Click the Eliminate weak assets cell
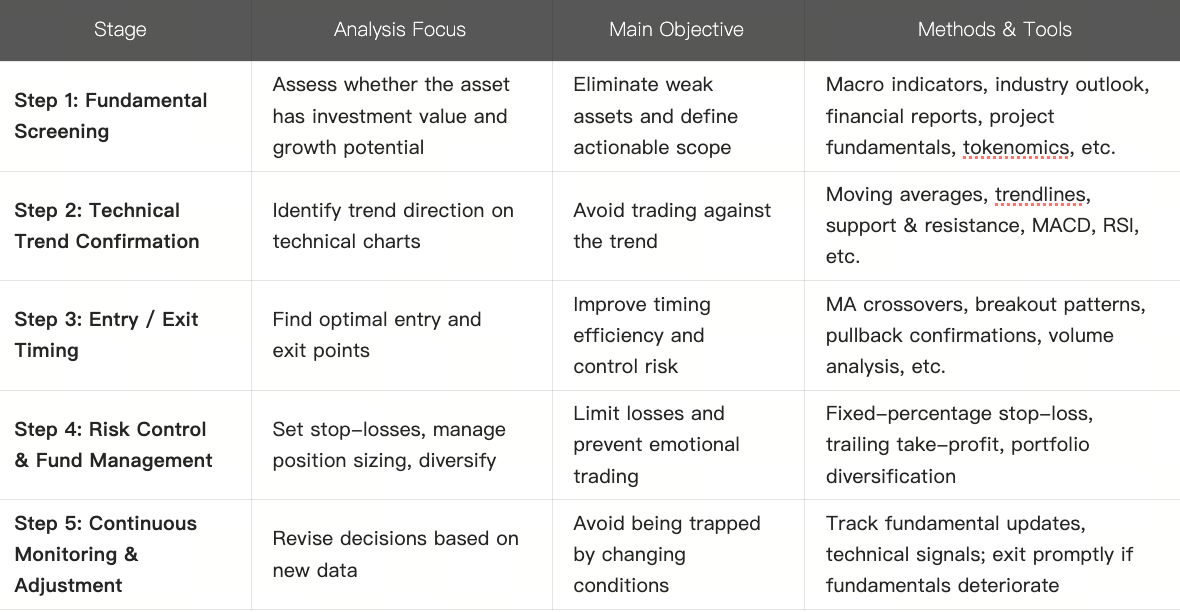 pos(655,116)
